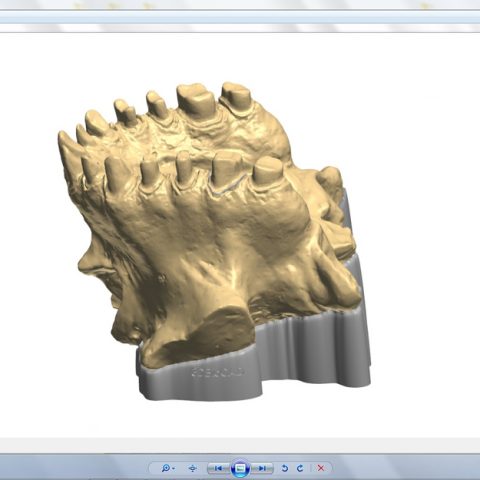This screenshot has width=480, height=480.
Task: Go to the next image
Action: 262,468
